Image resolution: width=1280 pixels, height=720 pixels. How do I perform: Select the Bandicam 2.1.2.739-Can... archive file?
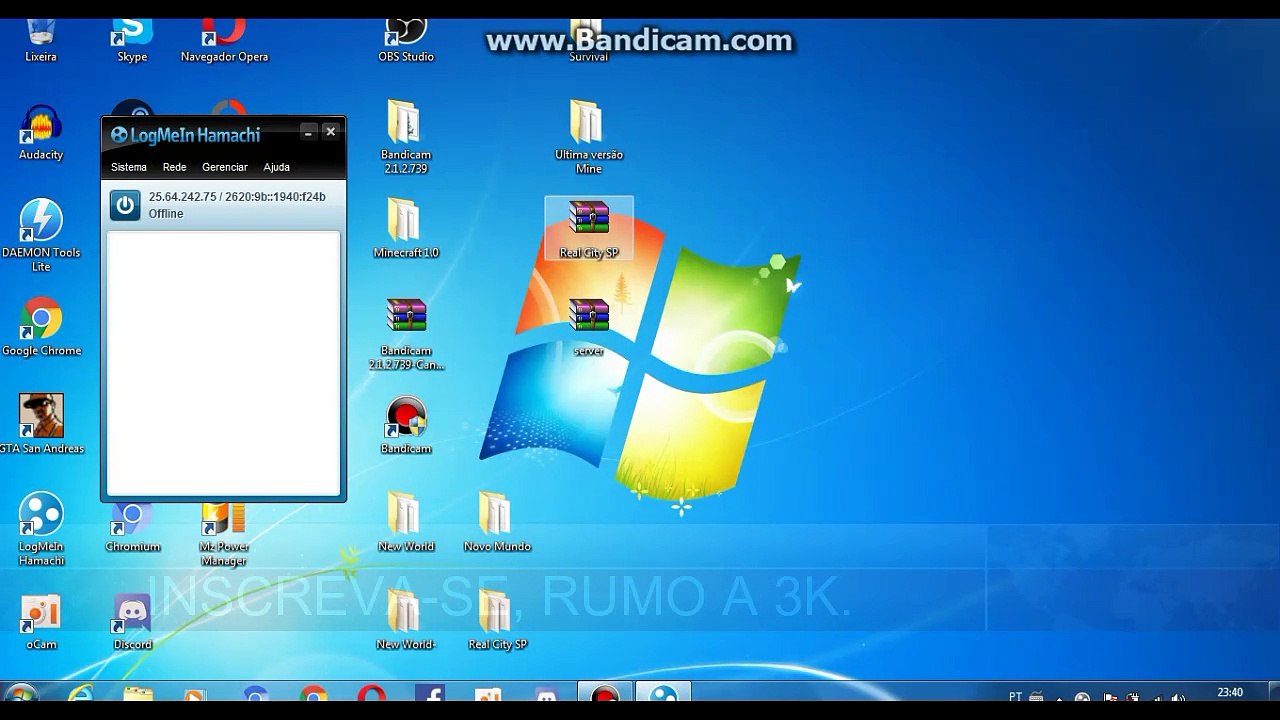coord(406,334)
